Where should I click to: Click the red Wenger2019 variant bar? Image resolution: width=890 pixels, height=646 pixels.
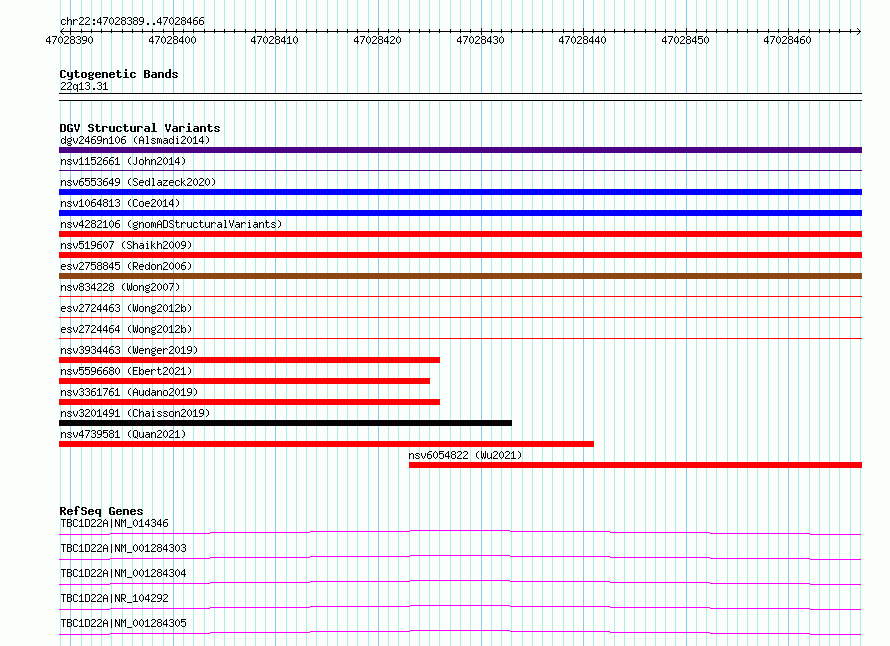[x=249, y=360]
